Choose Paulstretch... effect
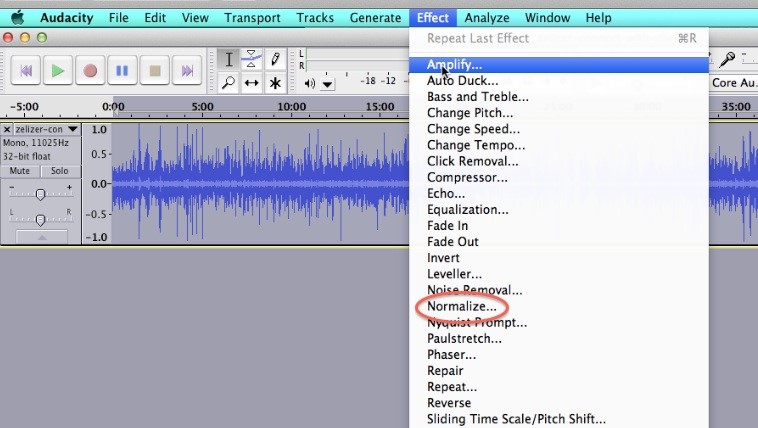 tap(559, 339)
